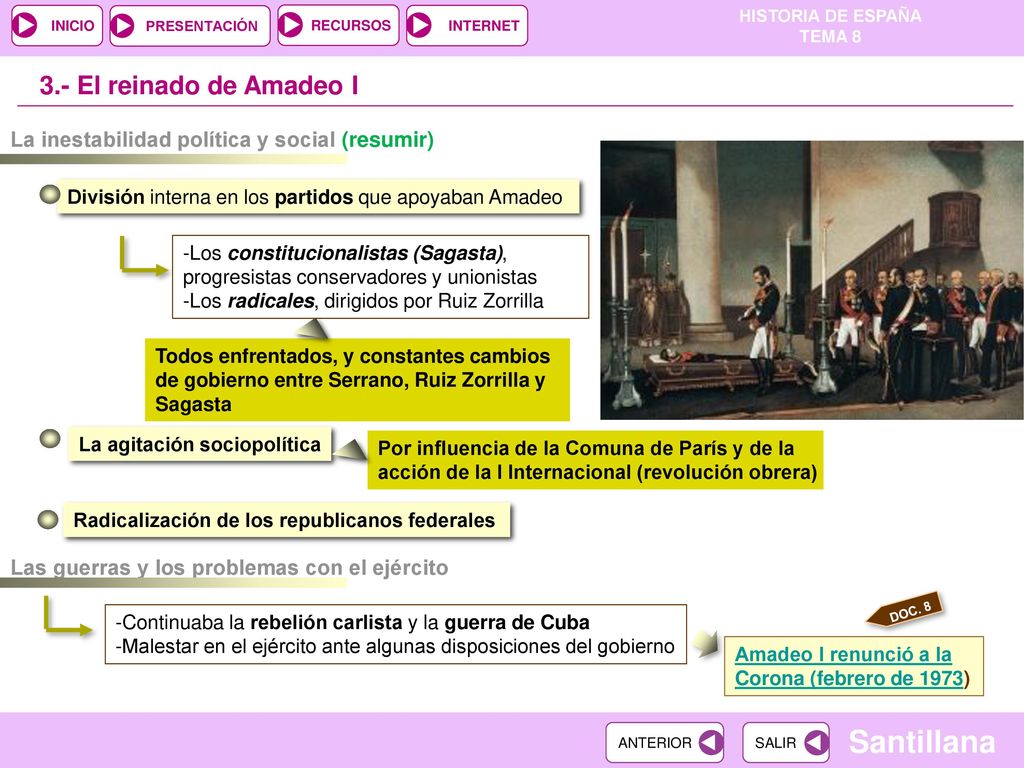Viewport: 1024px width, 768px height.
Task: Click yellow box 'Todos enfrentados, y constantes cambios'
Action: (x=357, y=379)
